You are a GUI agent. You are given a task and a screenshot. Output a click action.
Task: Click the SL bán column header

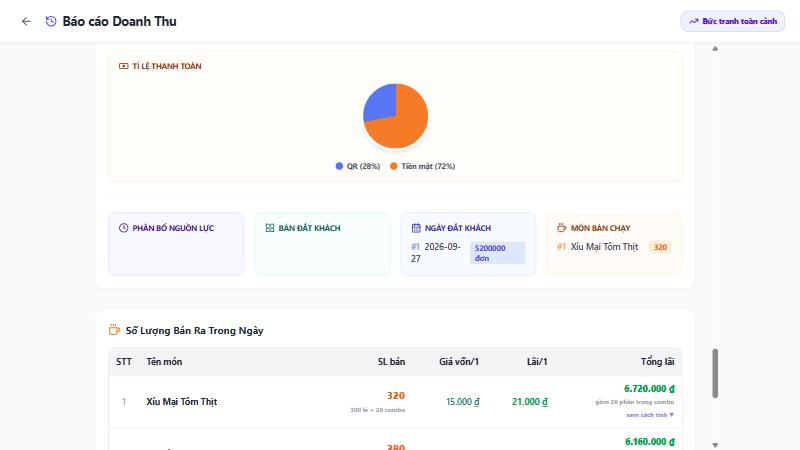click(x=391, y=362)
